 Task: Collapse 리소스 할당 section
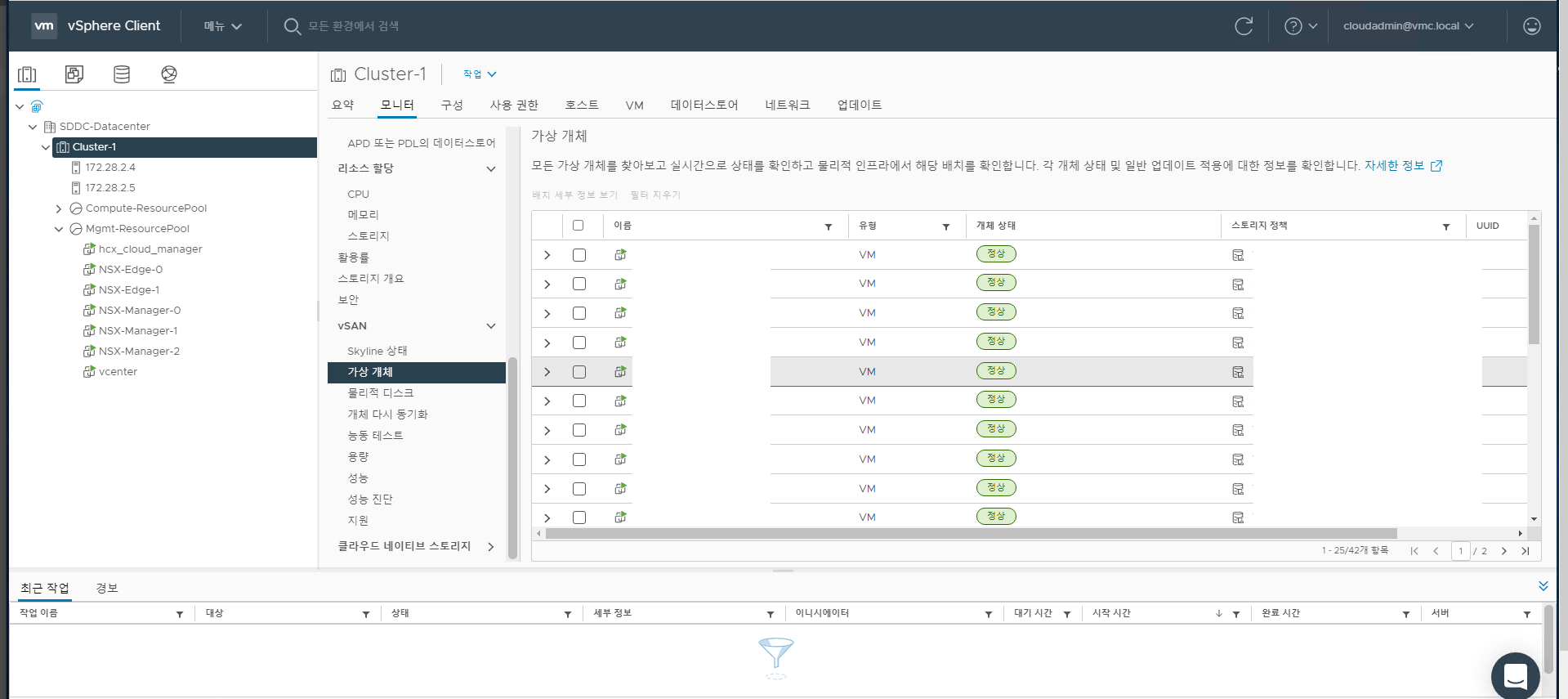[x=491, y=168]
